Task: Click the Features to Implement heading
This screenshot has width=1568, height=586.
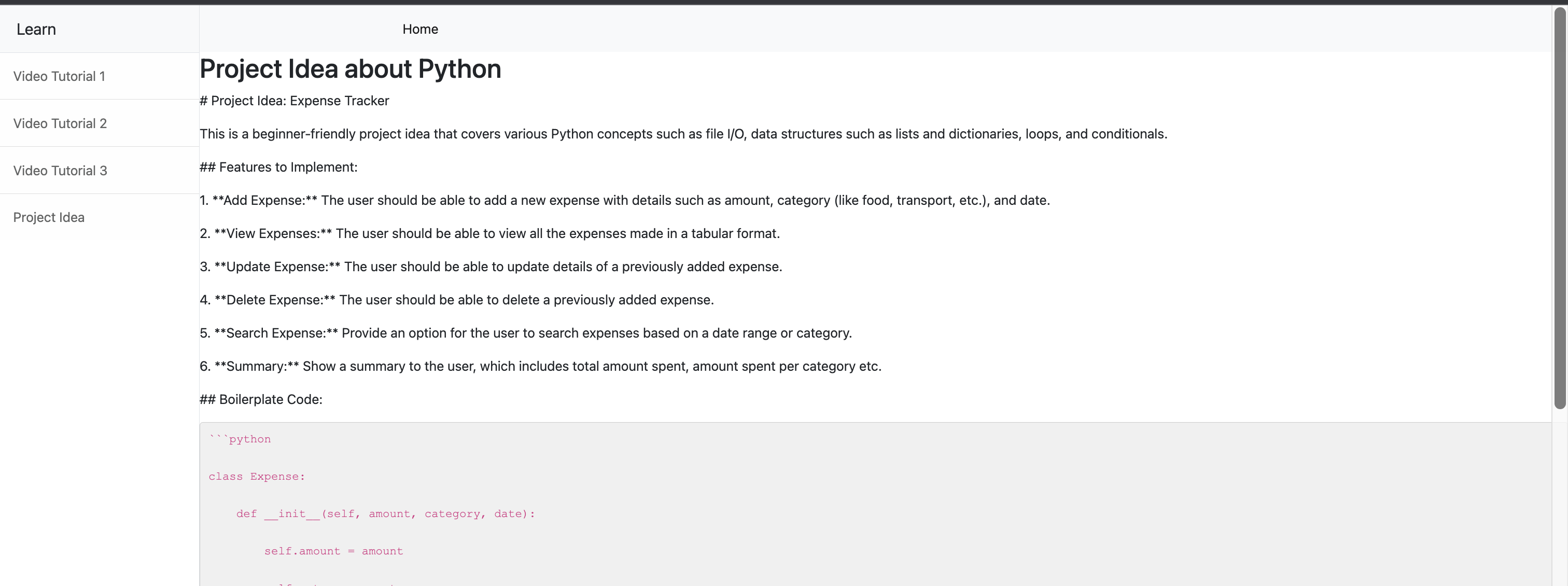Action: pyautogui.click(x=278, y=168)
